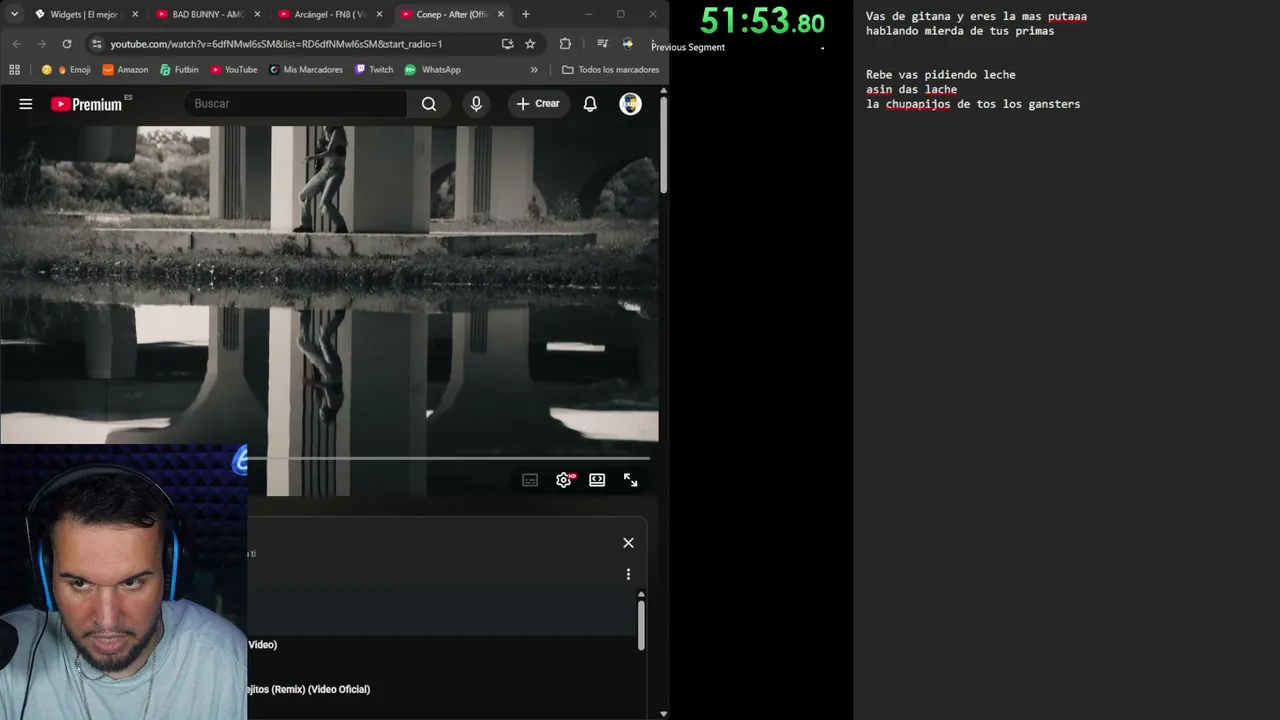Open the Todos los marcadores folder
This screenshot has height=720, width=1280.
pyautogui.click(x=611, y=70)
